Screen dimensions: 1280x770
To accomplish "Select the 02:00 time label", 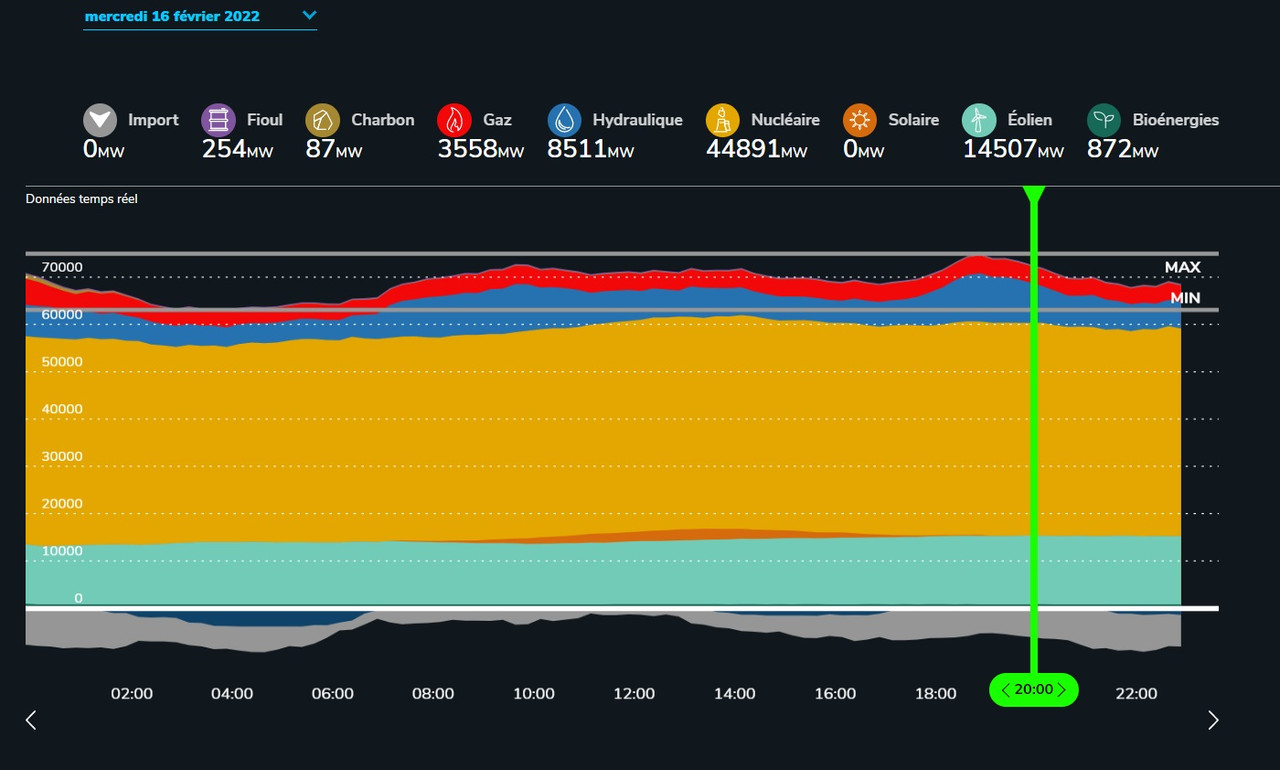I will (132, 693).
